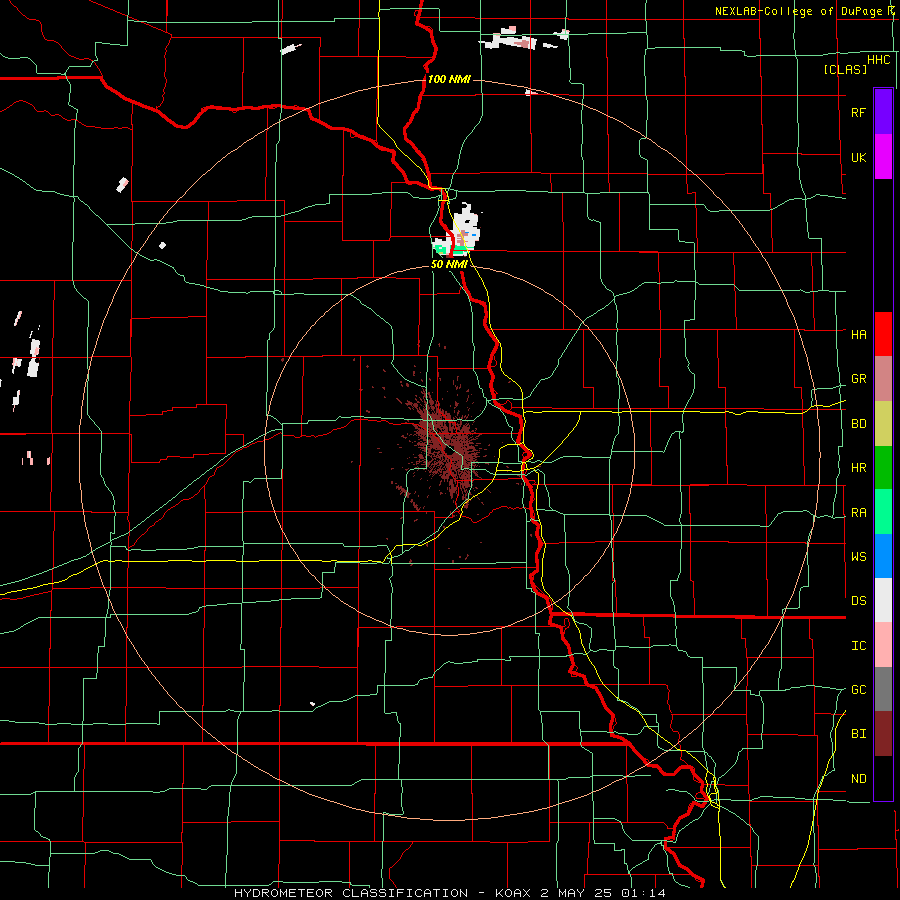Click the ND legend label
Screen dimensions: 900x900
pyautogui.click(x=858, y=779)
